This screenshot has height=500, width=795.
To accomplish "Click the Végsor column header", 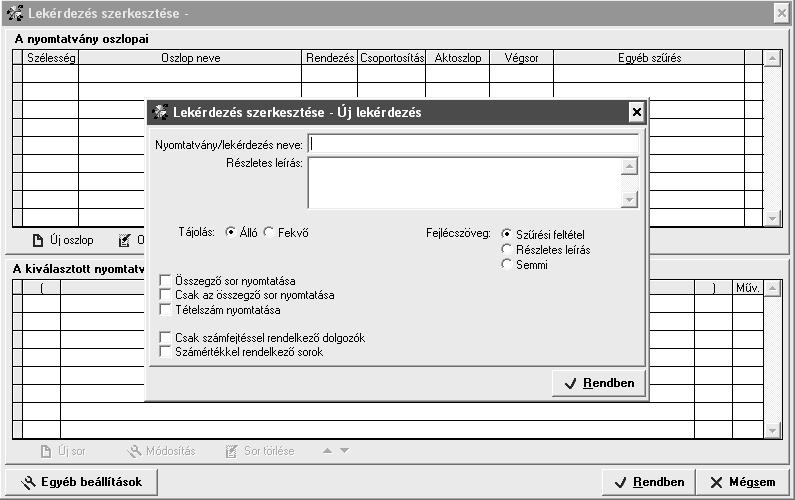I will [521, 58].
